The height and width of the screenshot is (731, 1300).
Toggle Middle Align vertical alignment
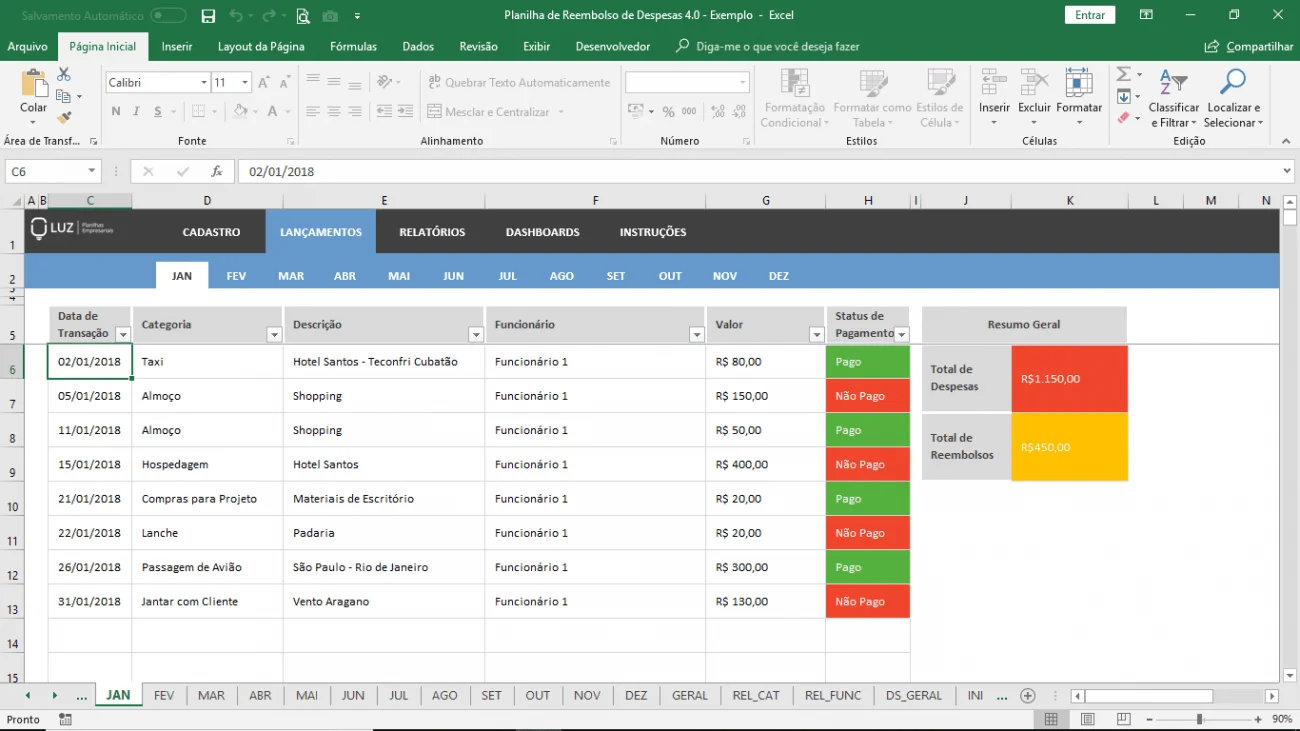tap(334, 82)
